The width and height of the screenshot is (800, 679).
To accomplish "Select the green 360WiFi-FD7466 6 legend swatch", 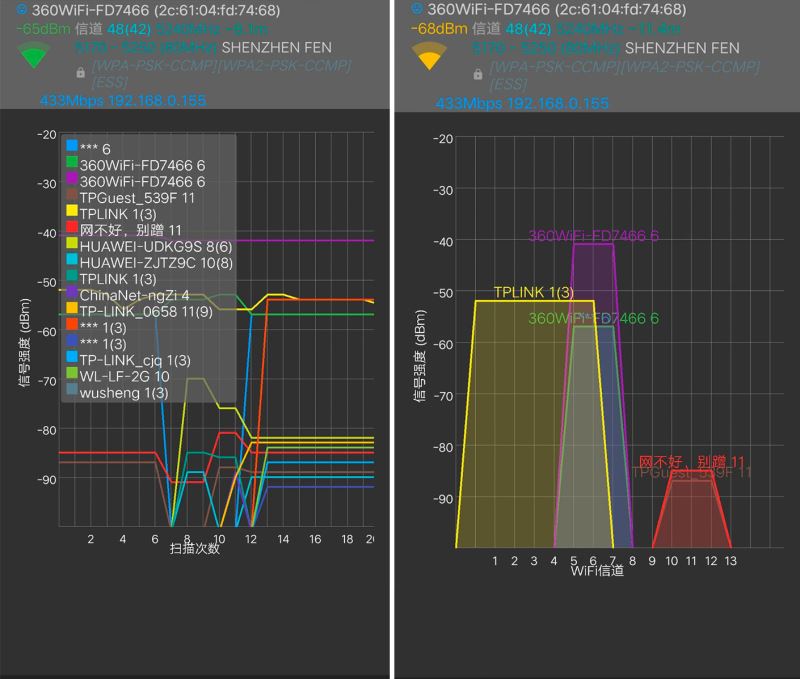I will pyautogui.click(x=72, y=162).
